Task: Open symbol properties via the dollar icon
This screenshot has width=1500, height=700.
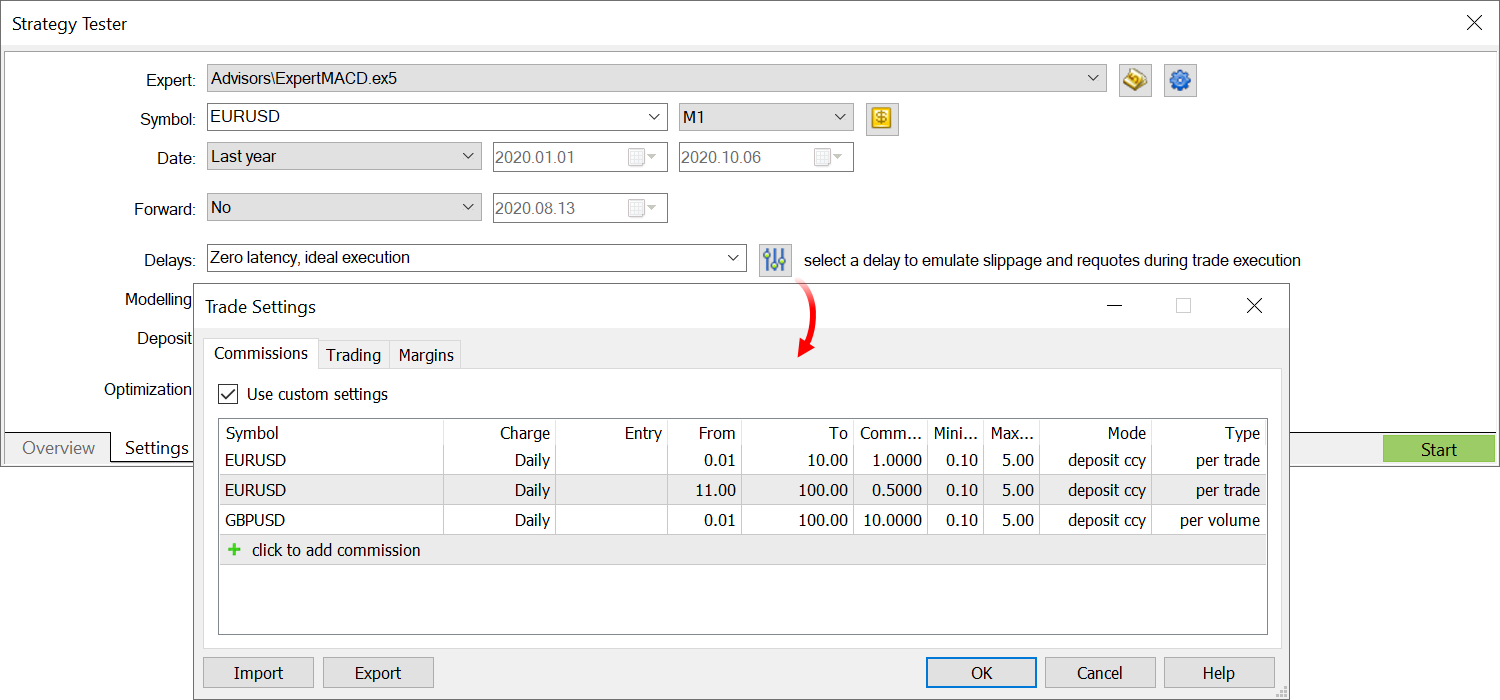Action: tap(881, 117)
